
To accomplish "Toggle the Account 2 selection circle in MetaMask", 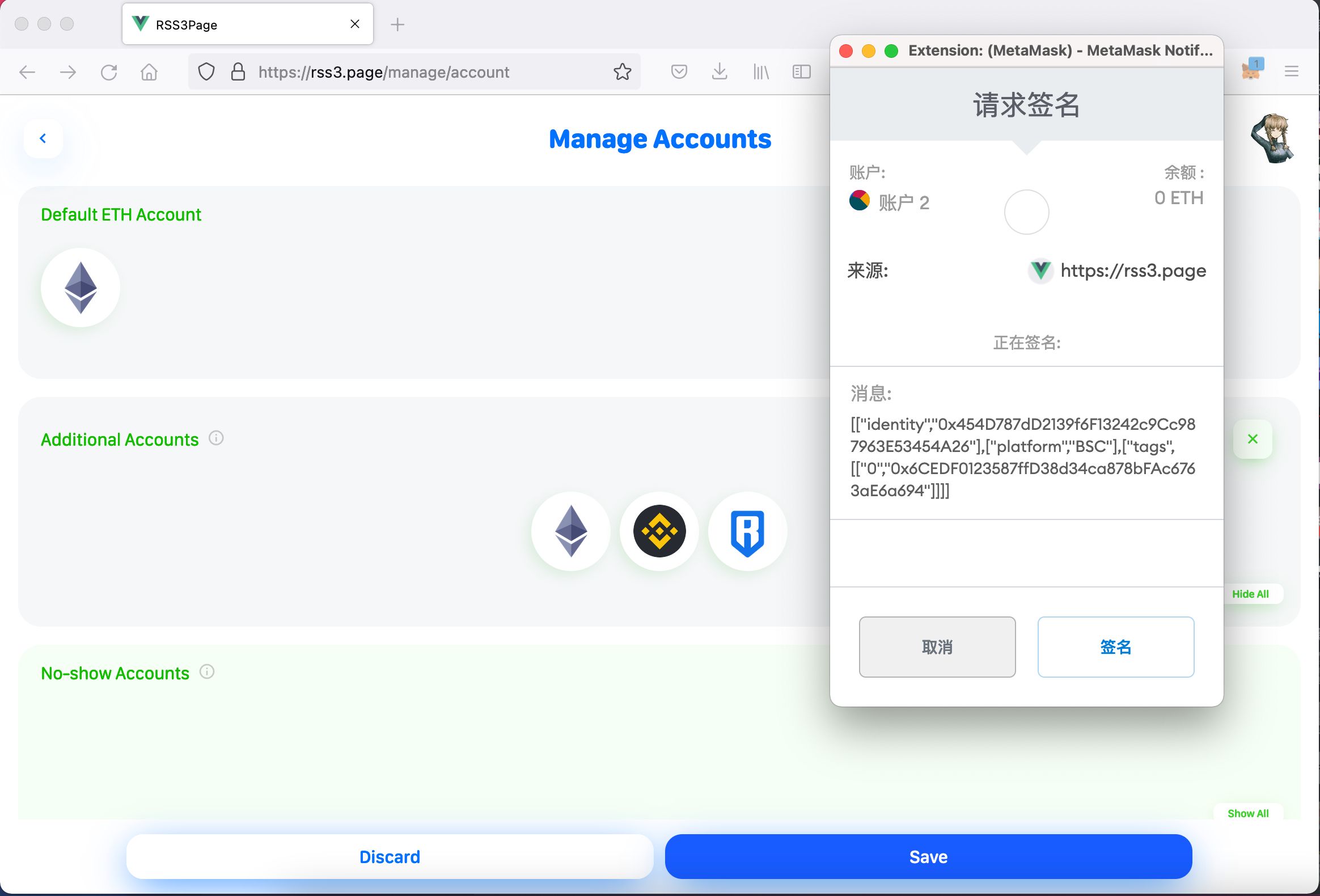I will (x=1027, y=211).
